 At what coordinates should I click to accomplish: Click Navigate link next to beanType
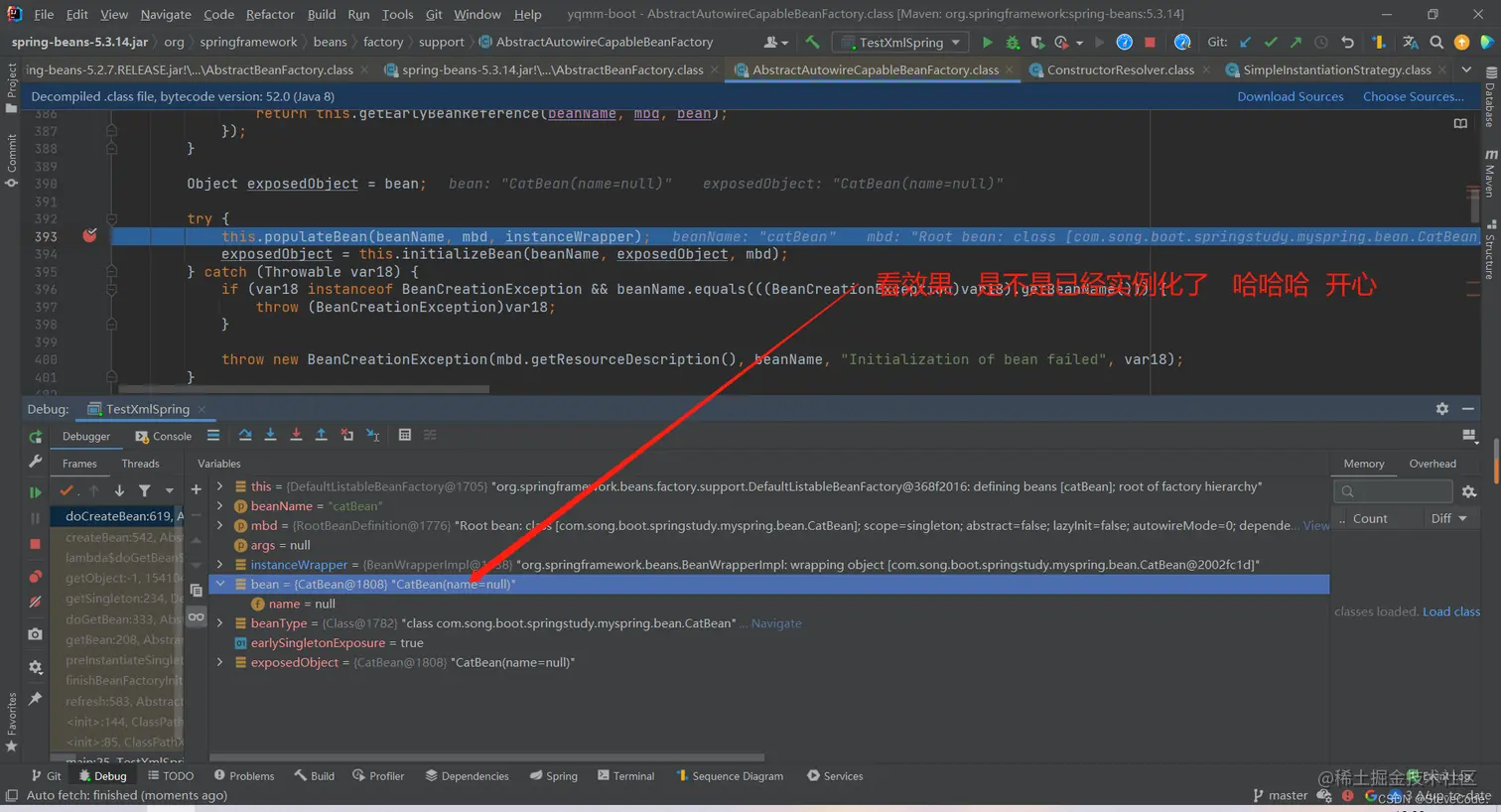(776, 623)
